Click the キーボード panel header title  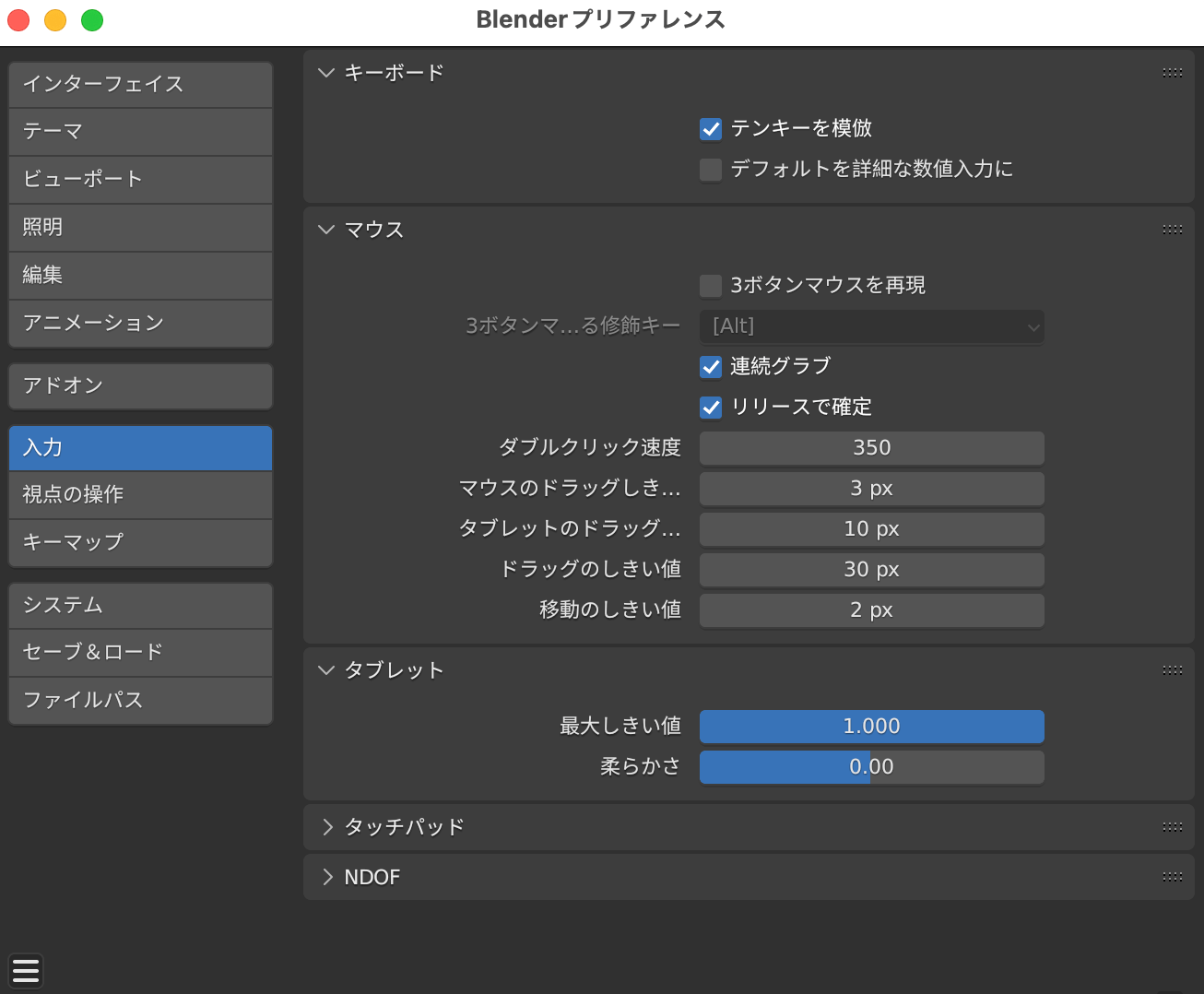395,73
